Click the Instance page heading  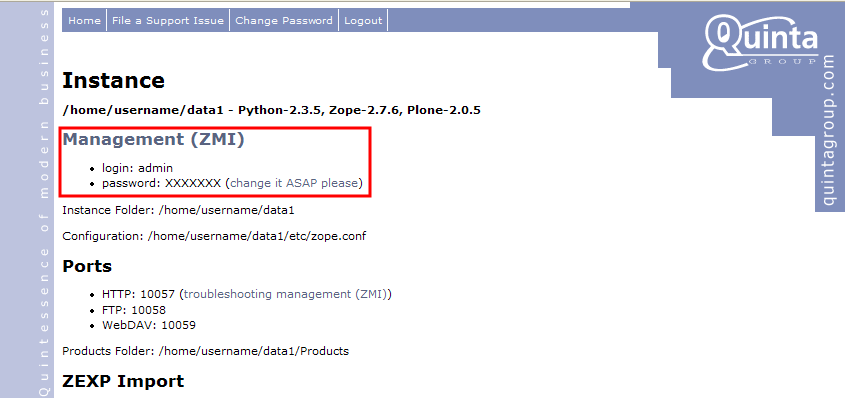coord(114,81)
